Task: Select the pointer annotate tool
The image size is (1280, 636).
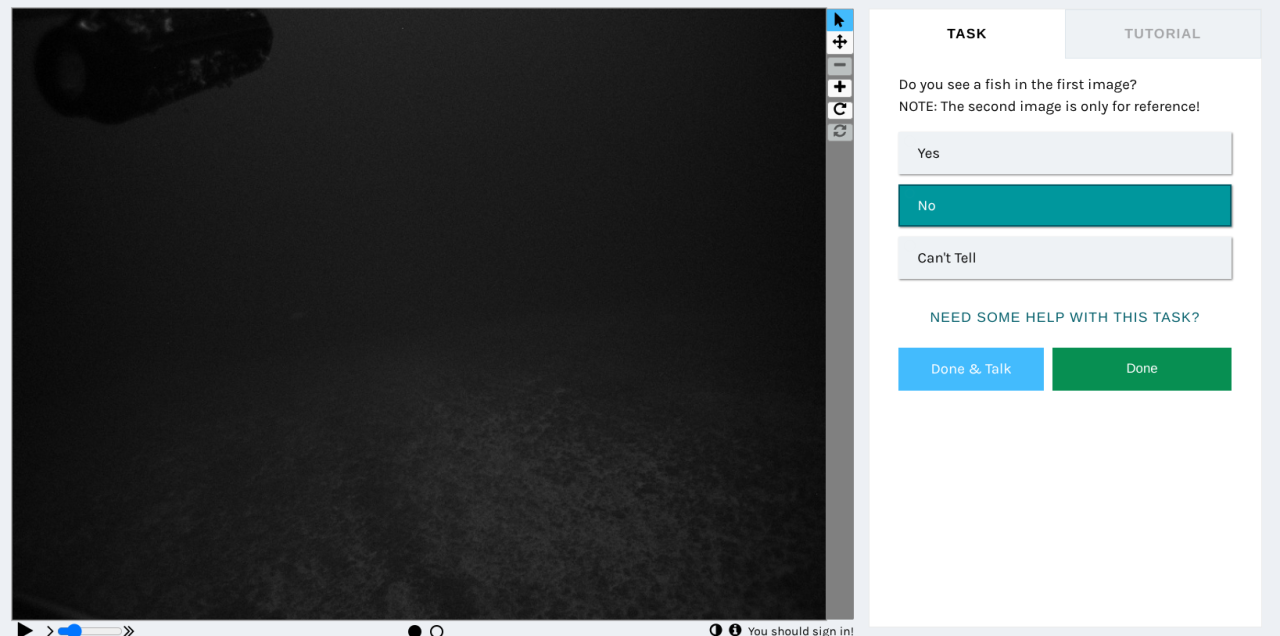Action: coord(840,20)
